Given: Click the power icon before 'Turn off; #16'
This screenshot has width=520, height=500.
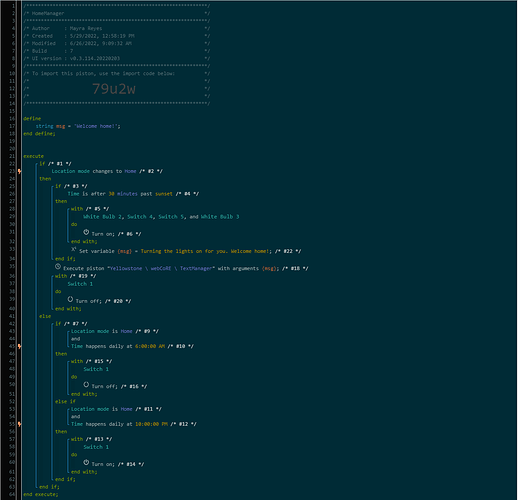Looking at the screenshot, I should tap(86, 385).
